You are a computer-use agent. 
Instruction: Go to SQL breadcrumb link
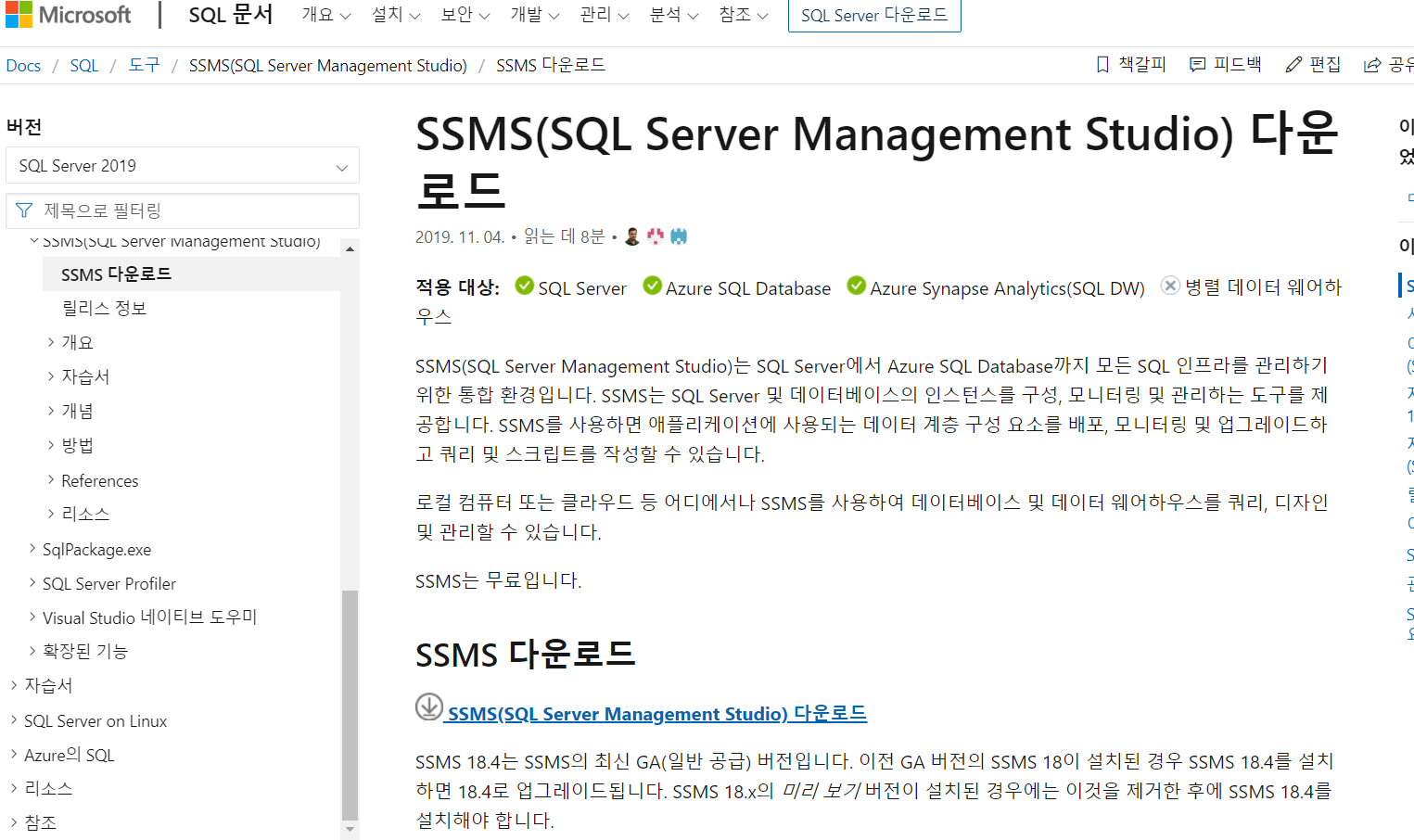point(84,66)
